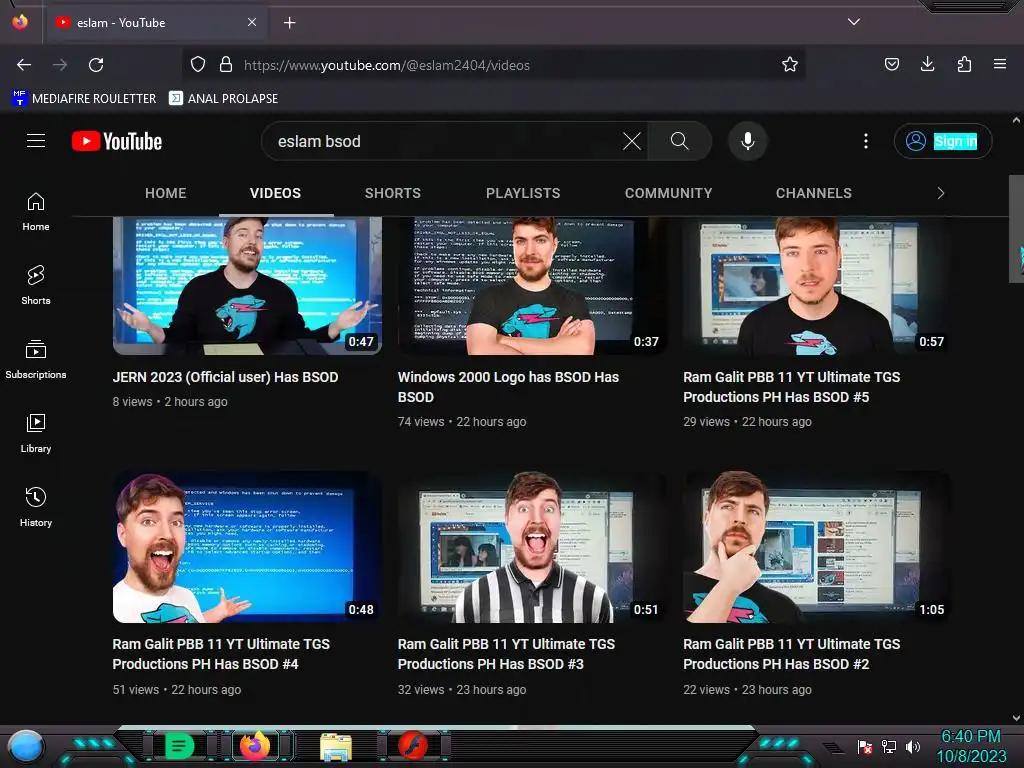Play the Has BSOD #3 thumbnail
1024x768 pixels.
coord(532,547)
